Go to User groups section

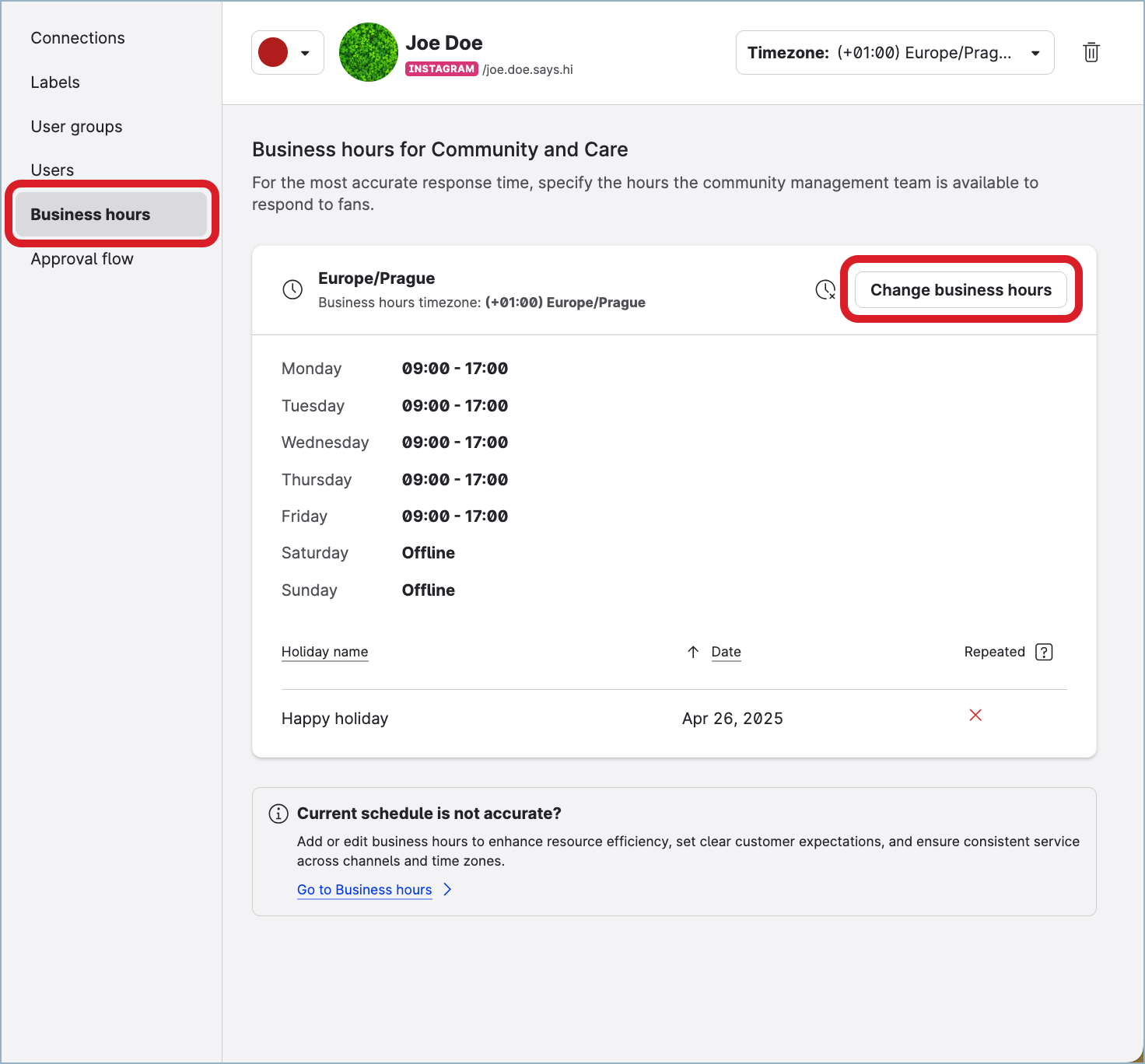point(76,127)
